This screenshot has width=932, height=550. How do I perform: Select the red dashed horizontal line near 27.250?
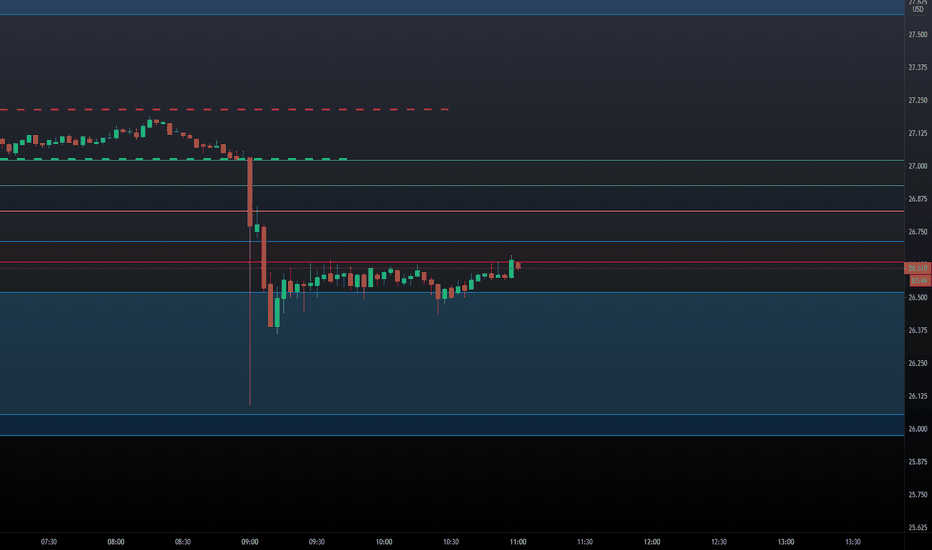225,109
